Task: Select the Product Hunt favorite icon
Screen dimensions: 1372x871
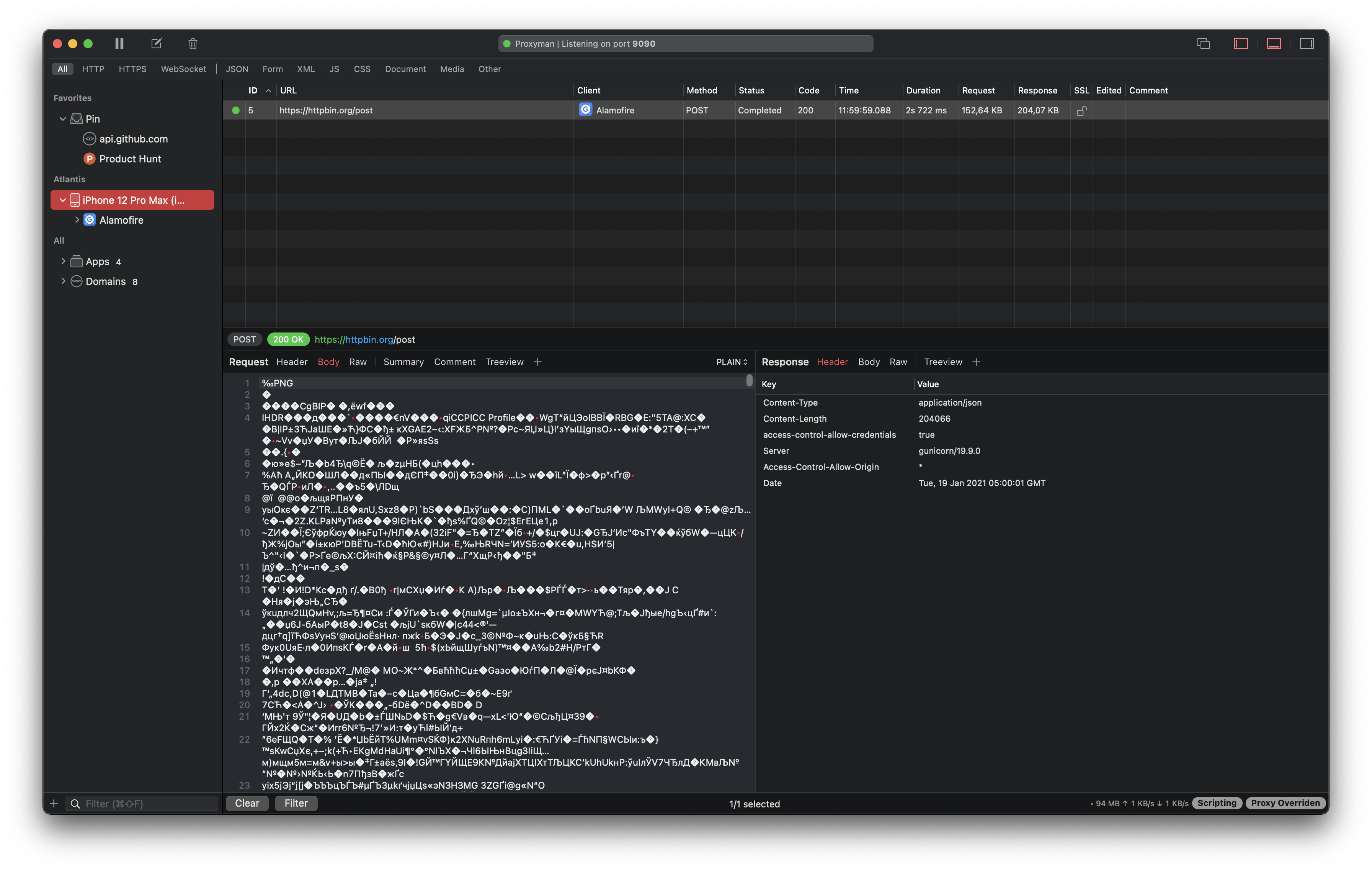Action: click(x=90, y=159)
